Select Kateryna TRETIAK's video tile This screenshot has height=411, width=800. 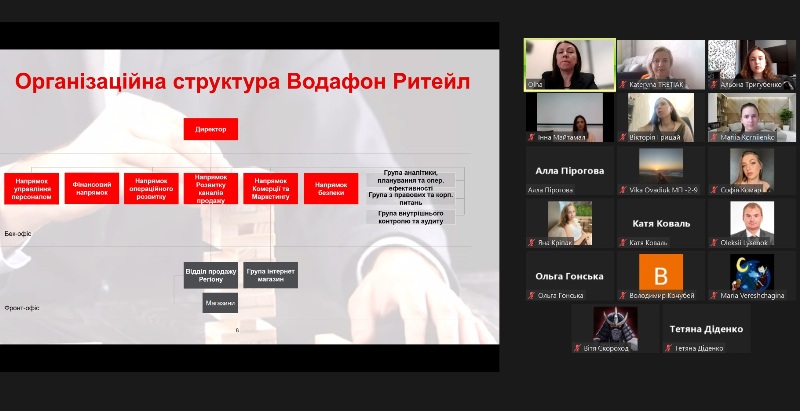point(661,65)
